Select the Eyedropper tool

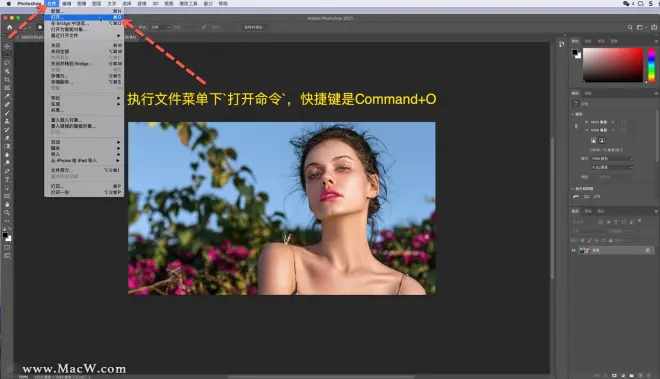coord(7,96)
